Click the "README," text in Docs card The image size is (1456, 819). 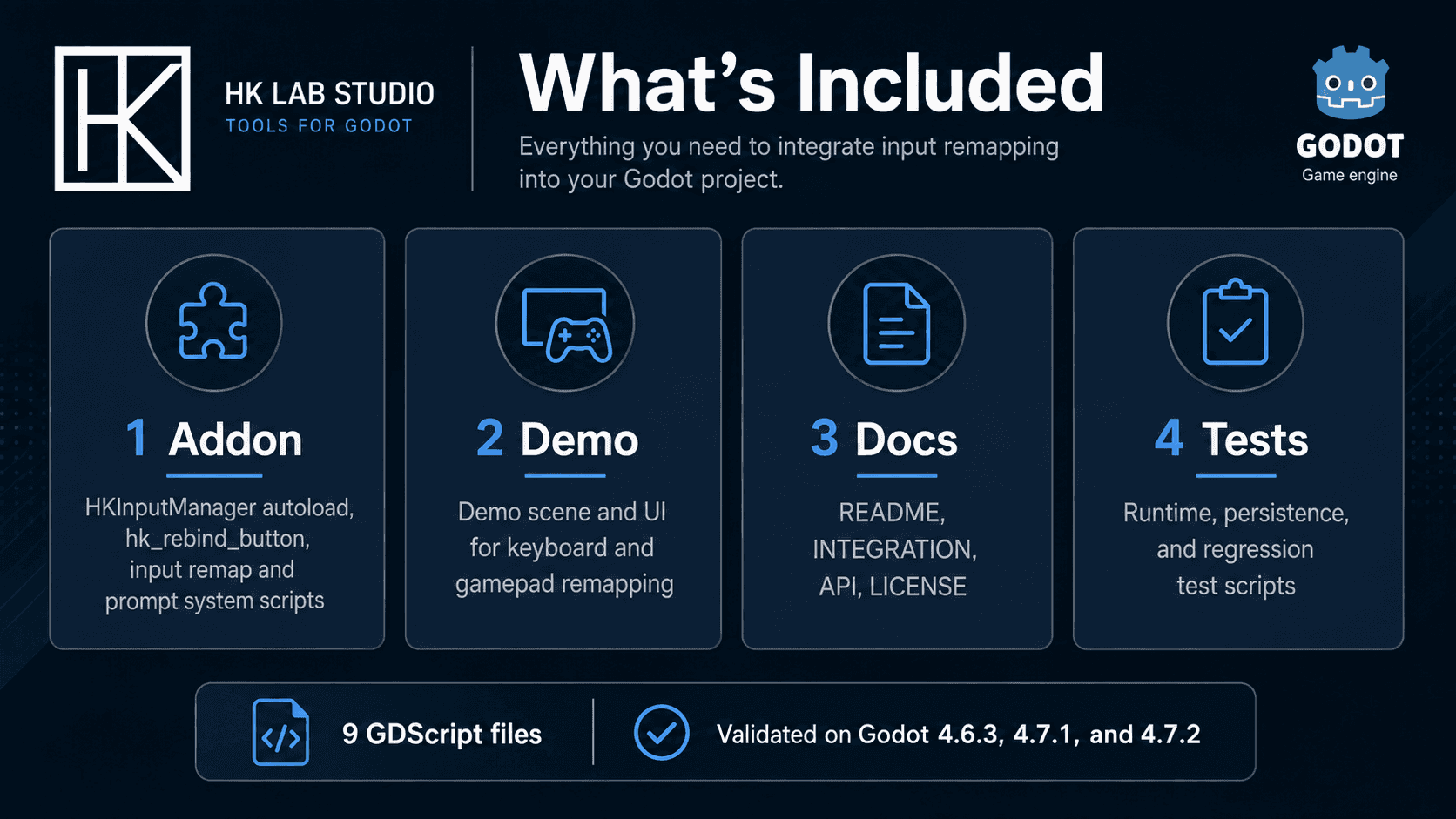coord(892,513)
